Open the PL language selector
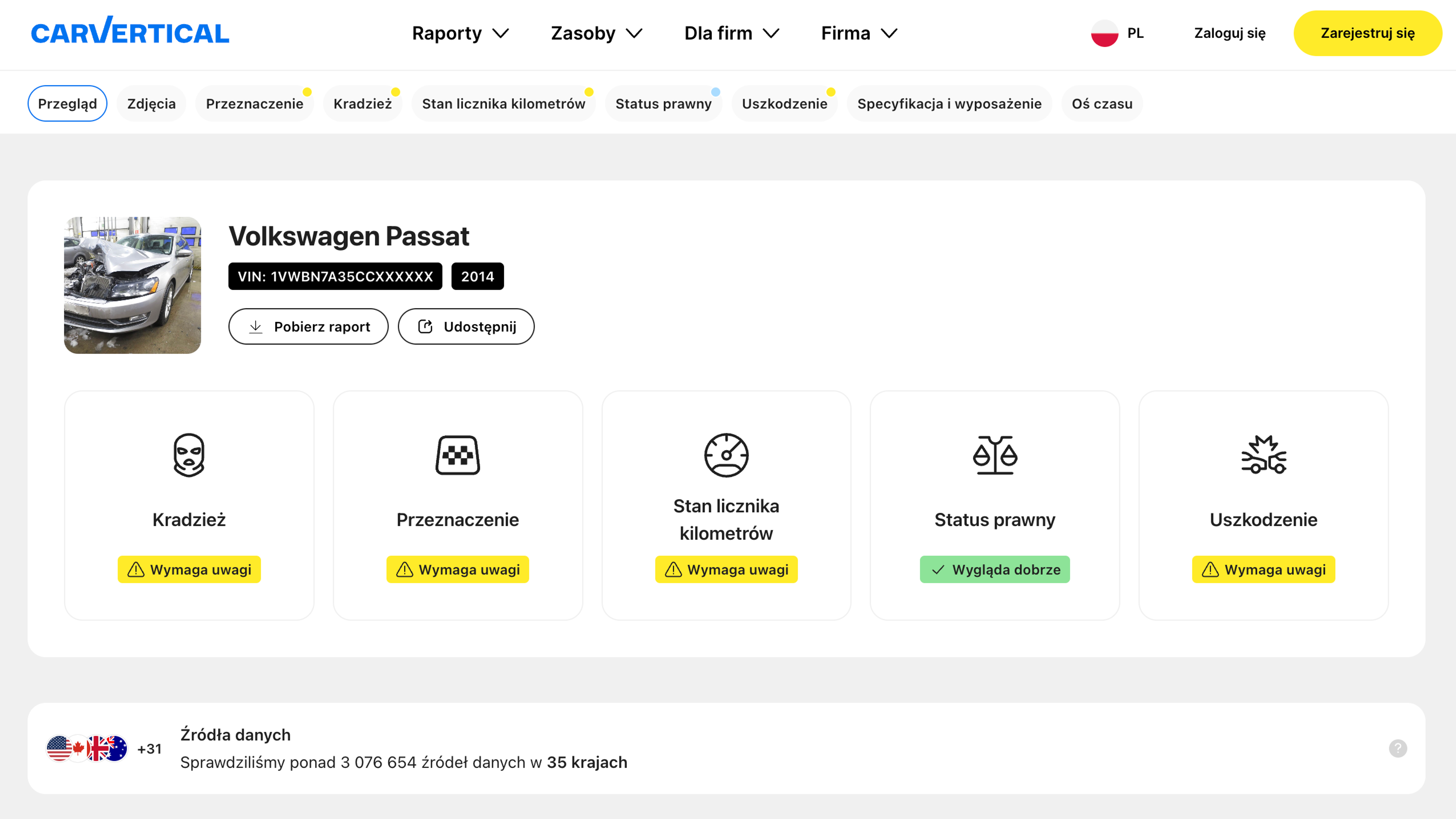The width and height of the screenshot is (1456, 819). [x=1117, y=33]
